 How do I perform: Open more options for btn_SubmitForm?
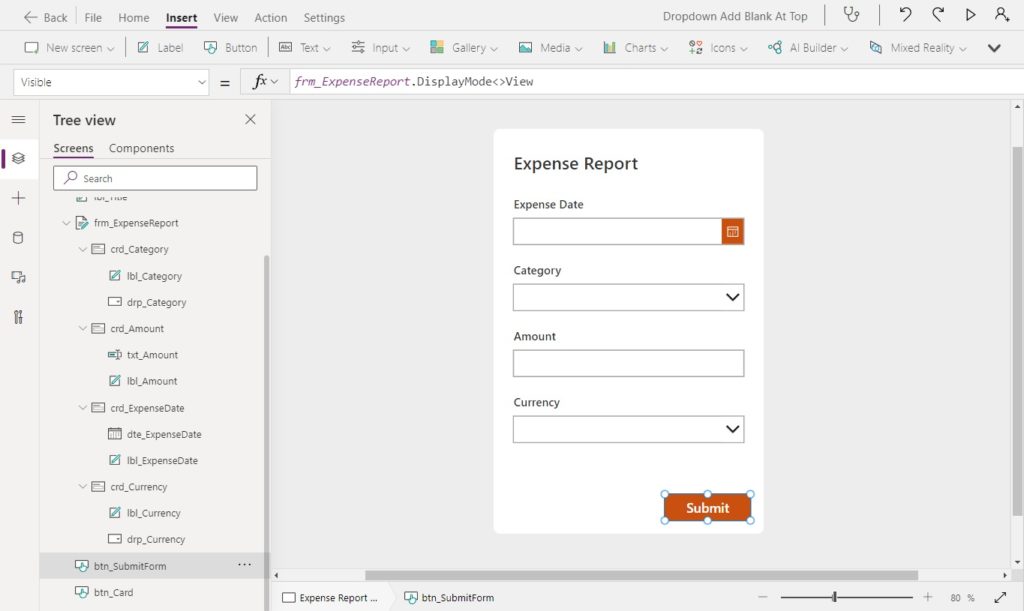pos(244,565)
